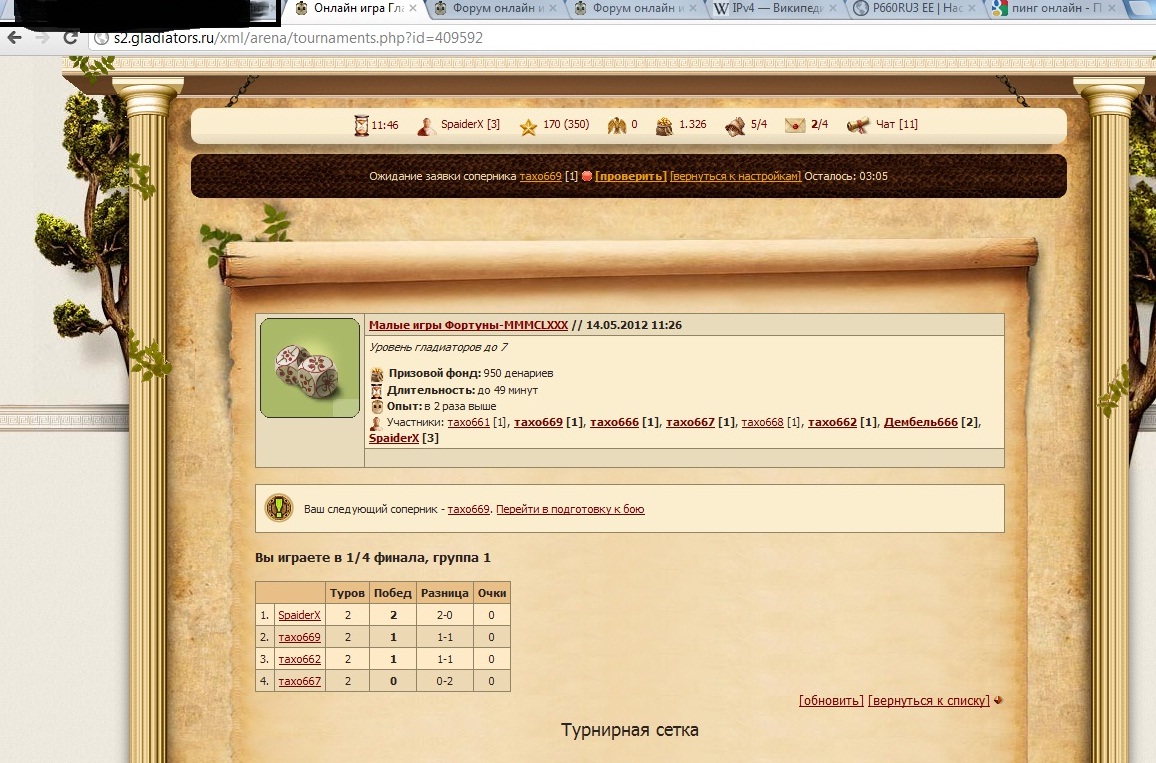1156x763 pixels.
Task: Switch to the P660RU3 EE tab
Action: pyautogui.click(x=913, y=9)
